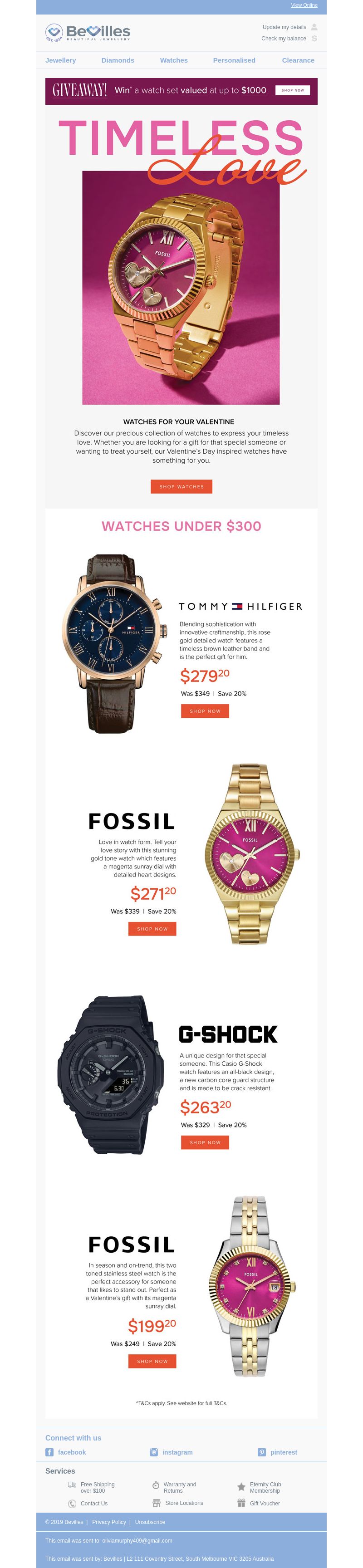Click the Free Shipping truck icon

coord(72,1485)
